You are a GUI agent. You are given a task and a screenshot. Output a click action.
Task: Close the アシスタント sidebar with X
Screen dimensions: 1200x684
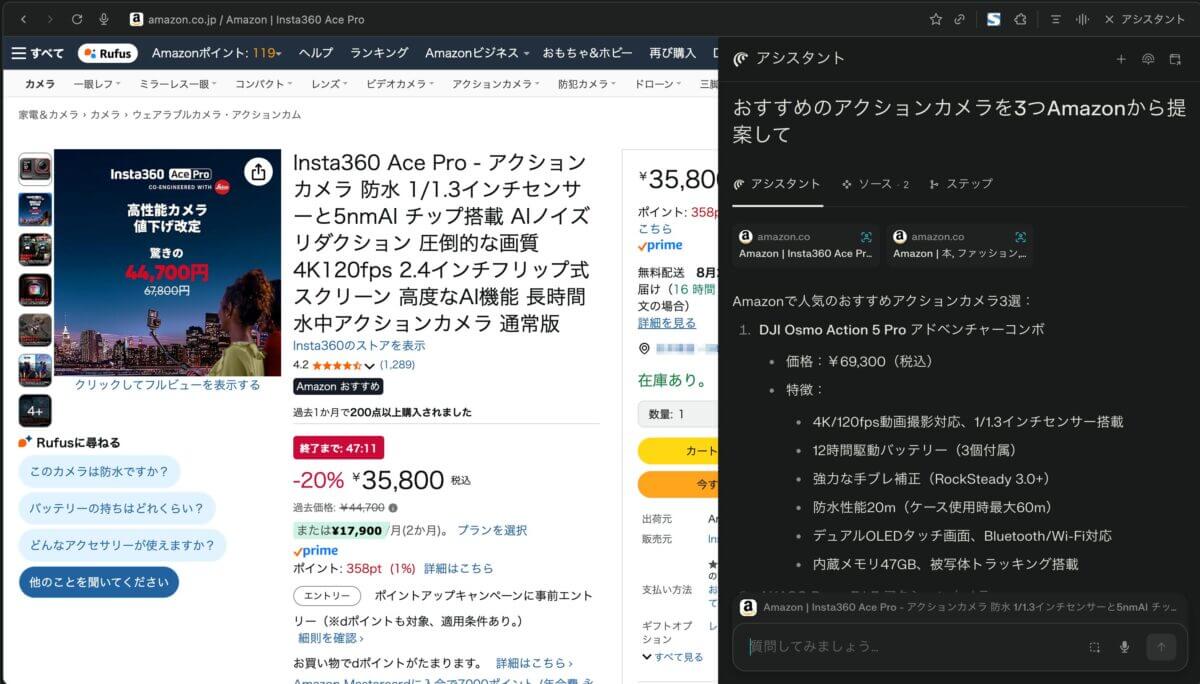(x=1110, y=19)
